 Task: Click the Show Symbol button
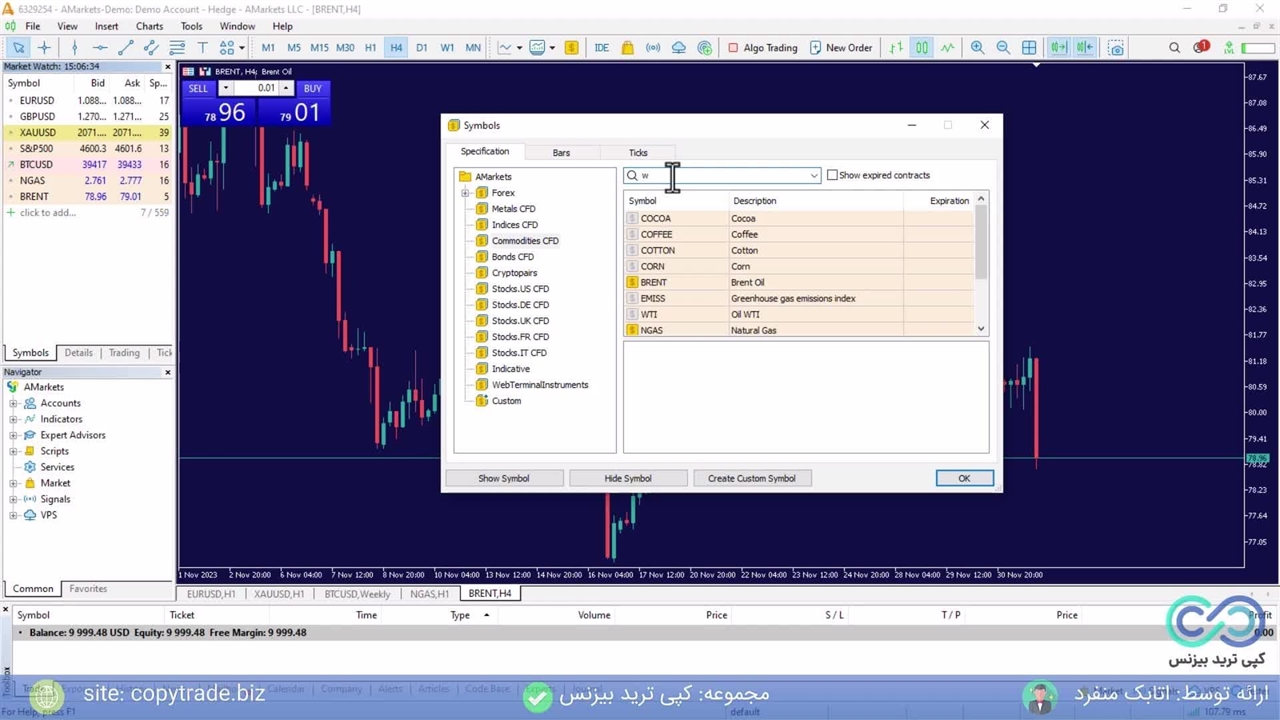(503, 478)
